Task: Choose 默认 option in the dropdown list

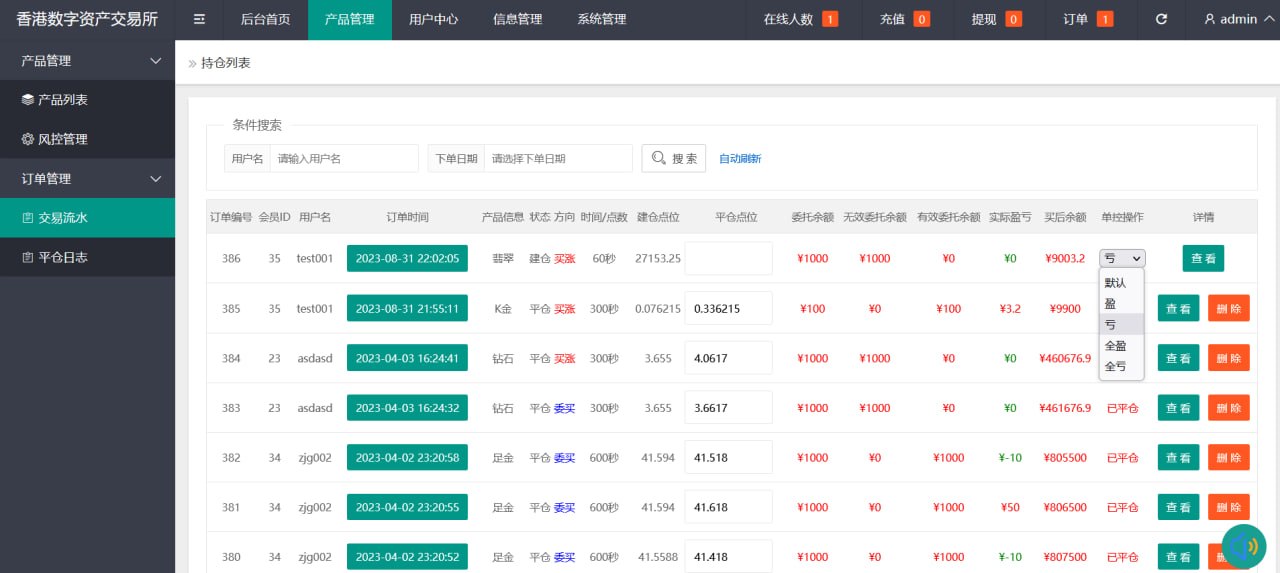Action: [1115, 283]
